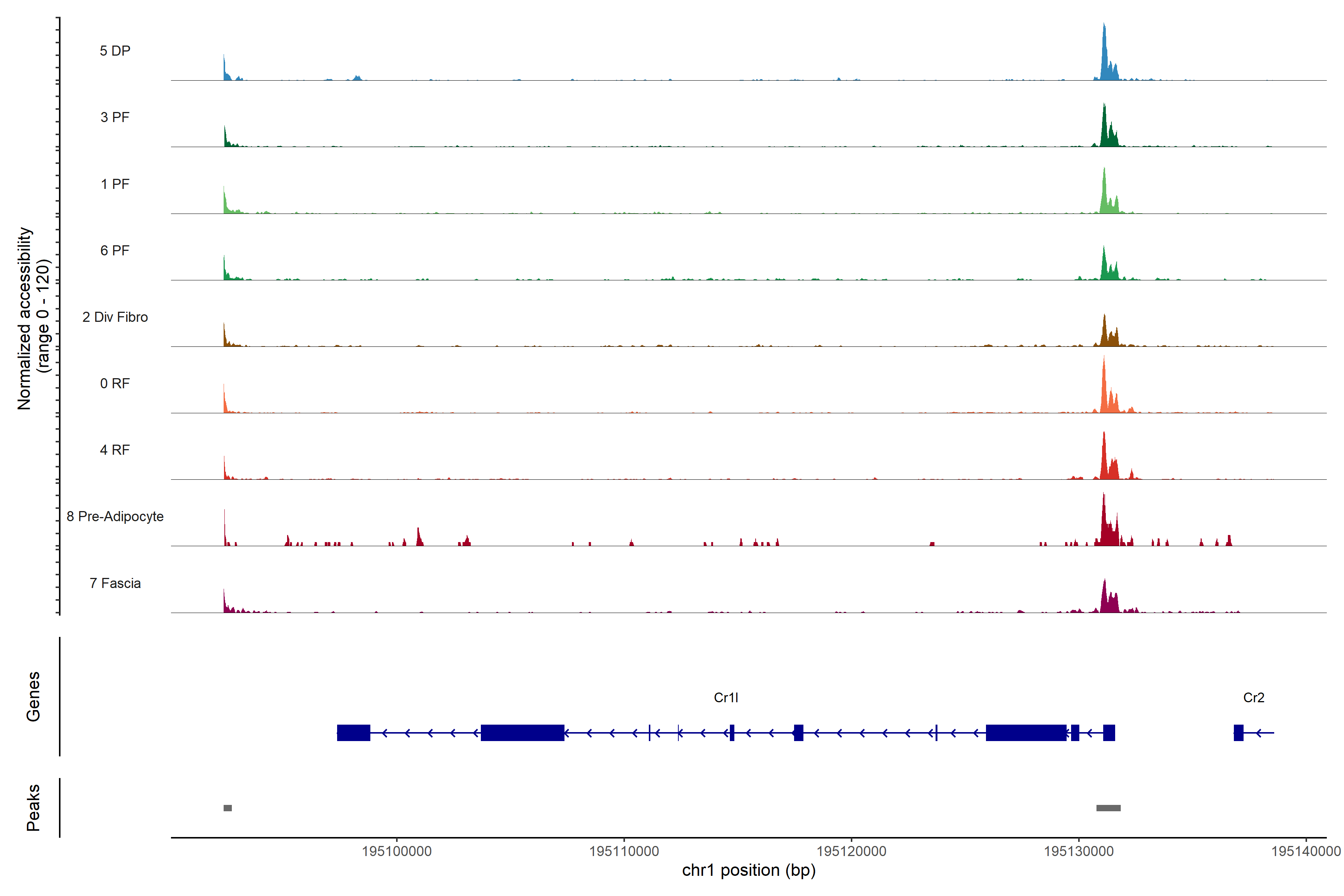Click the 2 Div Fibro track label
The image size is (1344, 896).
(x=115, y=317)
